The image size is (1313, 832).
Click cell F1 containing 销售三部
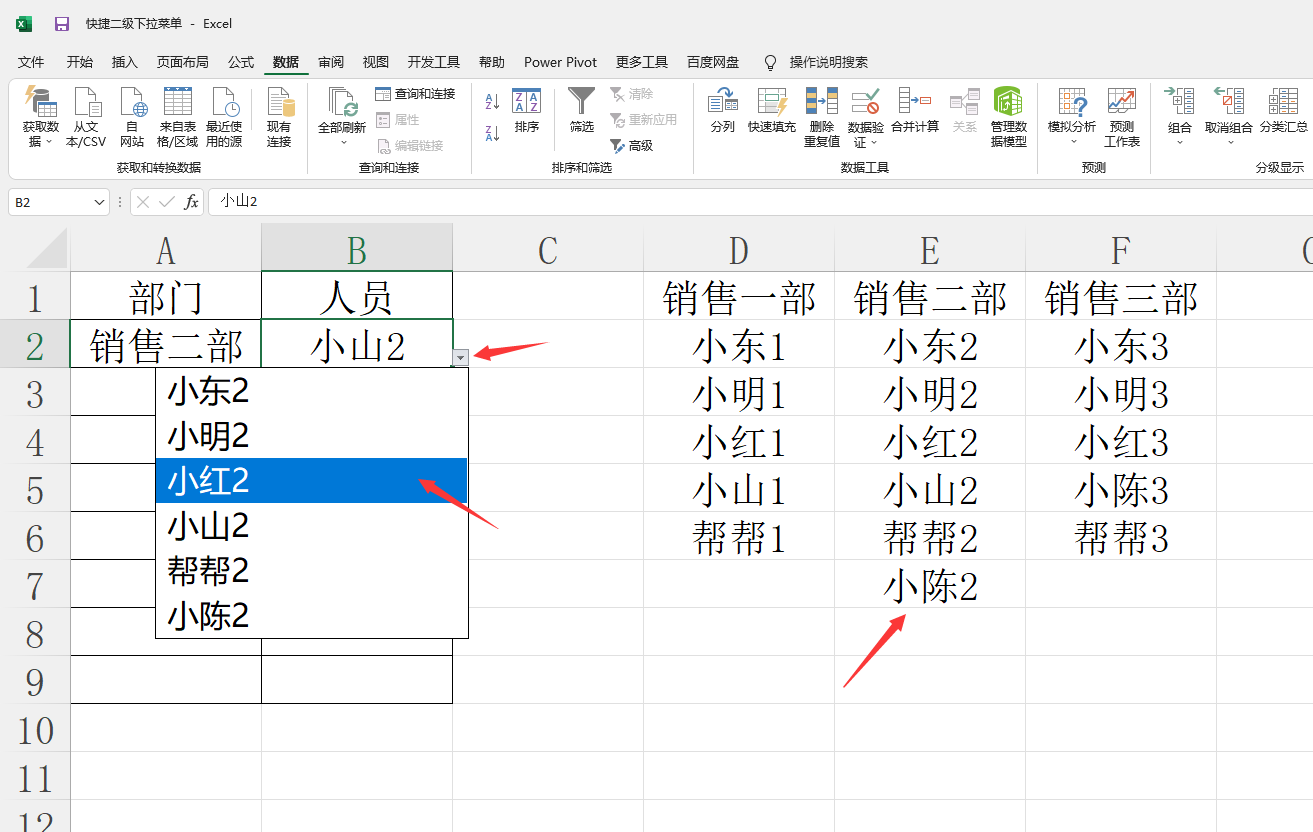[x=1121, y=297]
